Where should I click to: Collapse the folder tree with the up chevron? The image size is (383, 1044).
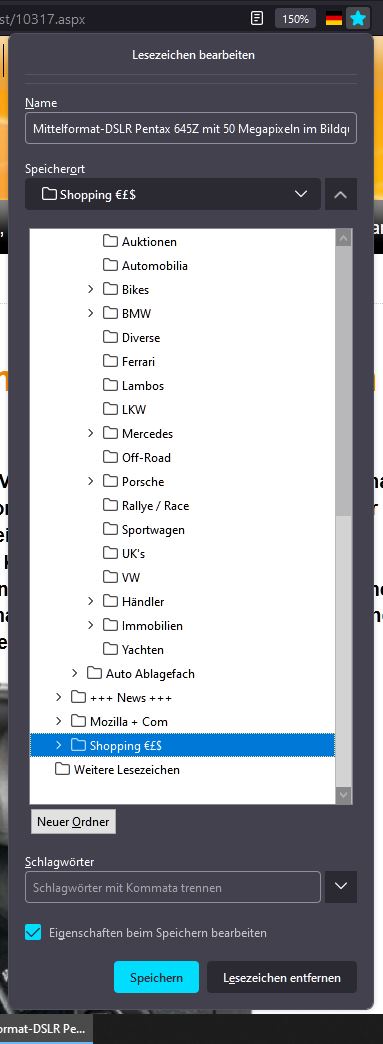click(x=341, y=194)
